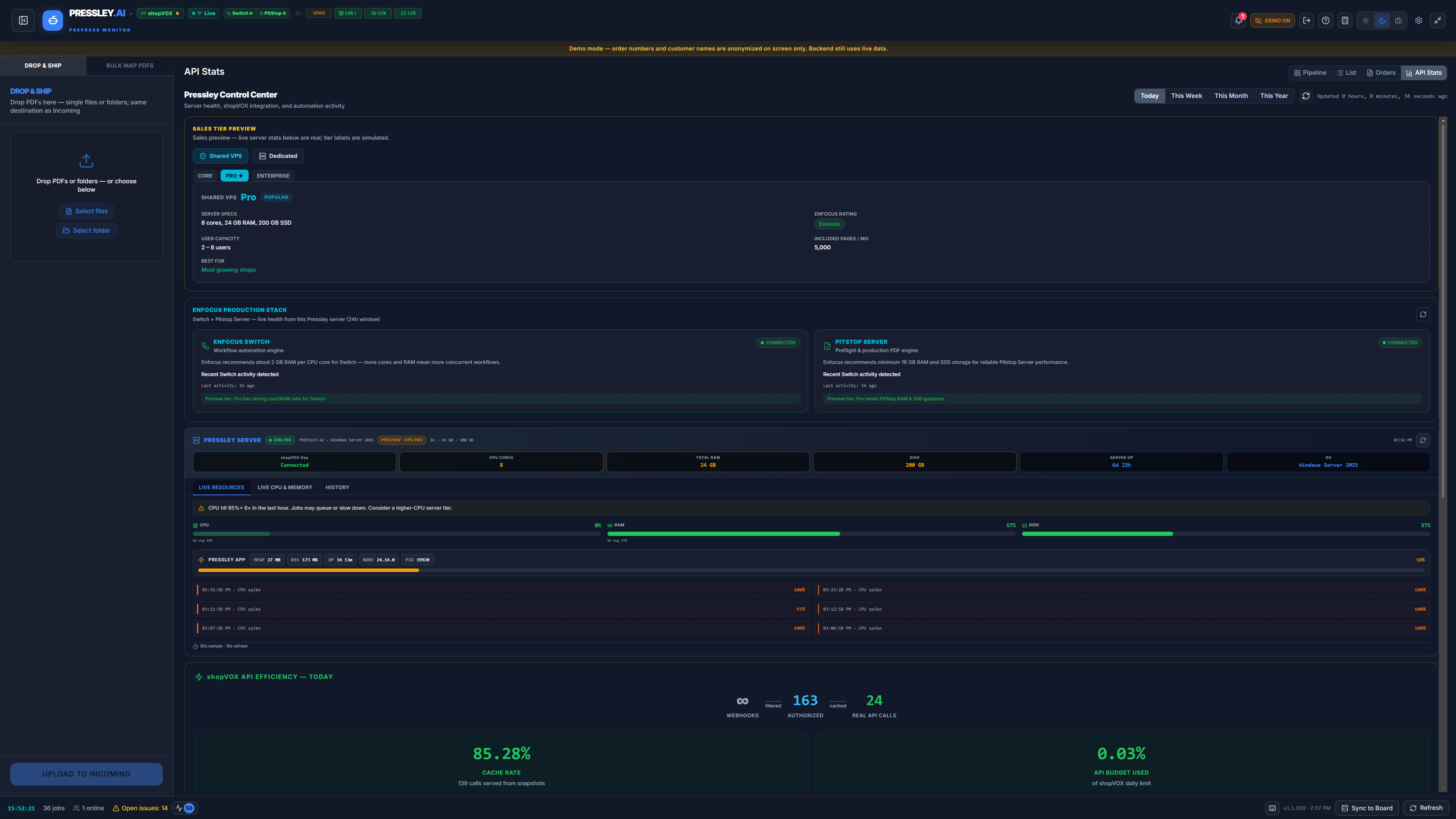Select the This Month time range
The height and width of the screenshot is (819, 1456).
click(1231, 96)
